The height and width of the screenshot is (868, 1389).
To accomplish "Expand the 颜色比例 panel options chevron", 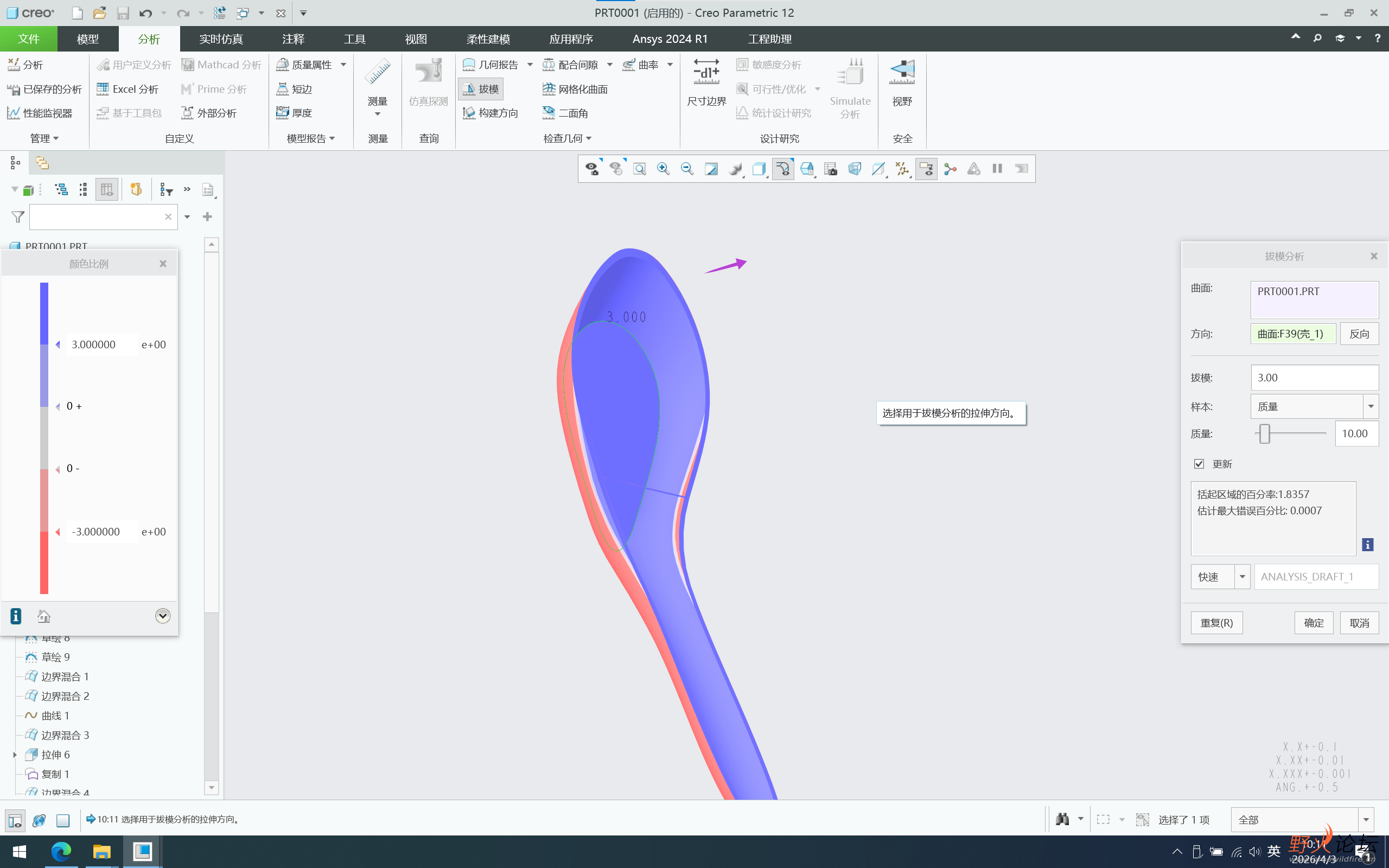I will [x=163, y=616].
